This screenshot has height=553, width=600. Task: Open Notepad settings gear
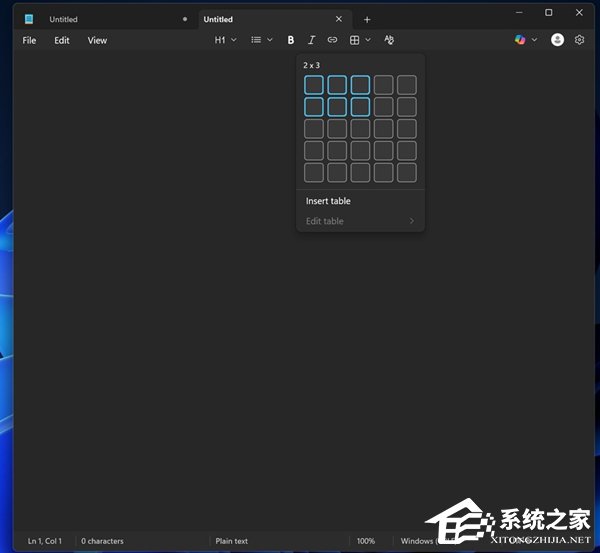(x=579, y=40)
